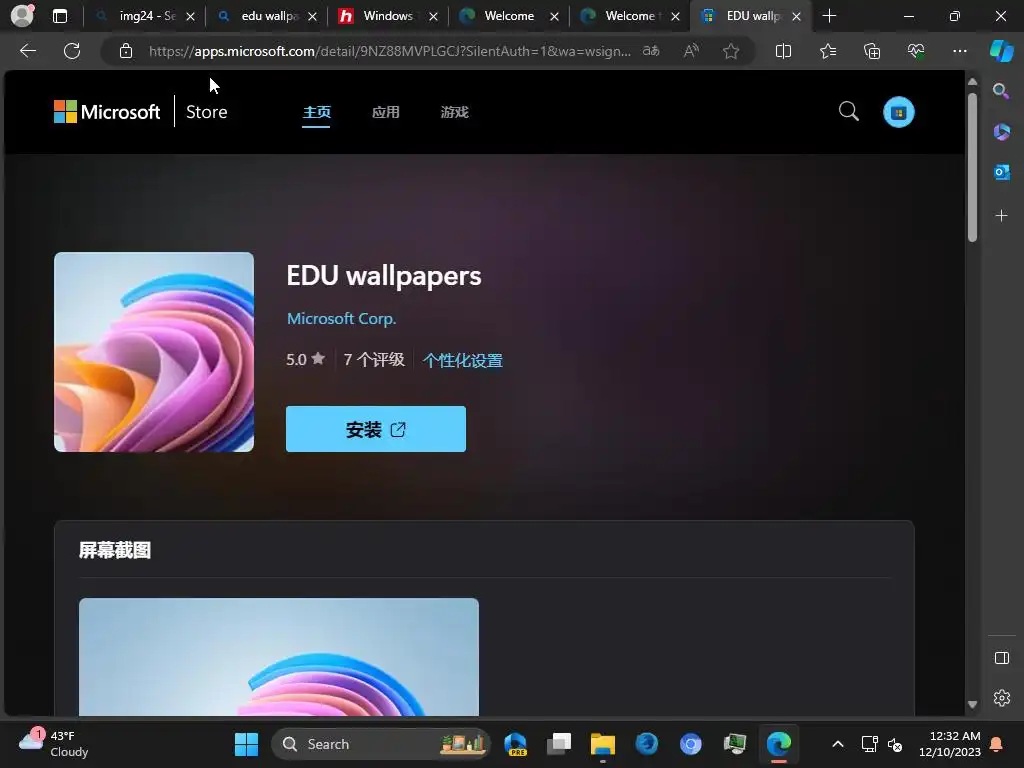
Task: Open the sidebar Search tool
Action: 1001,91
